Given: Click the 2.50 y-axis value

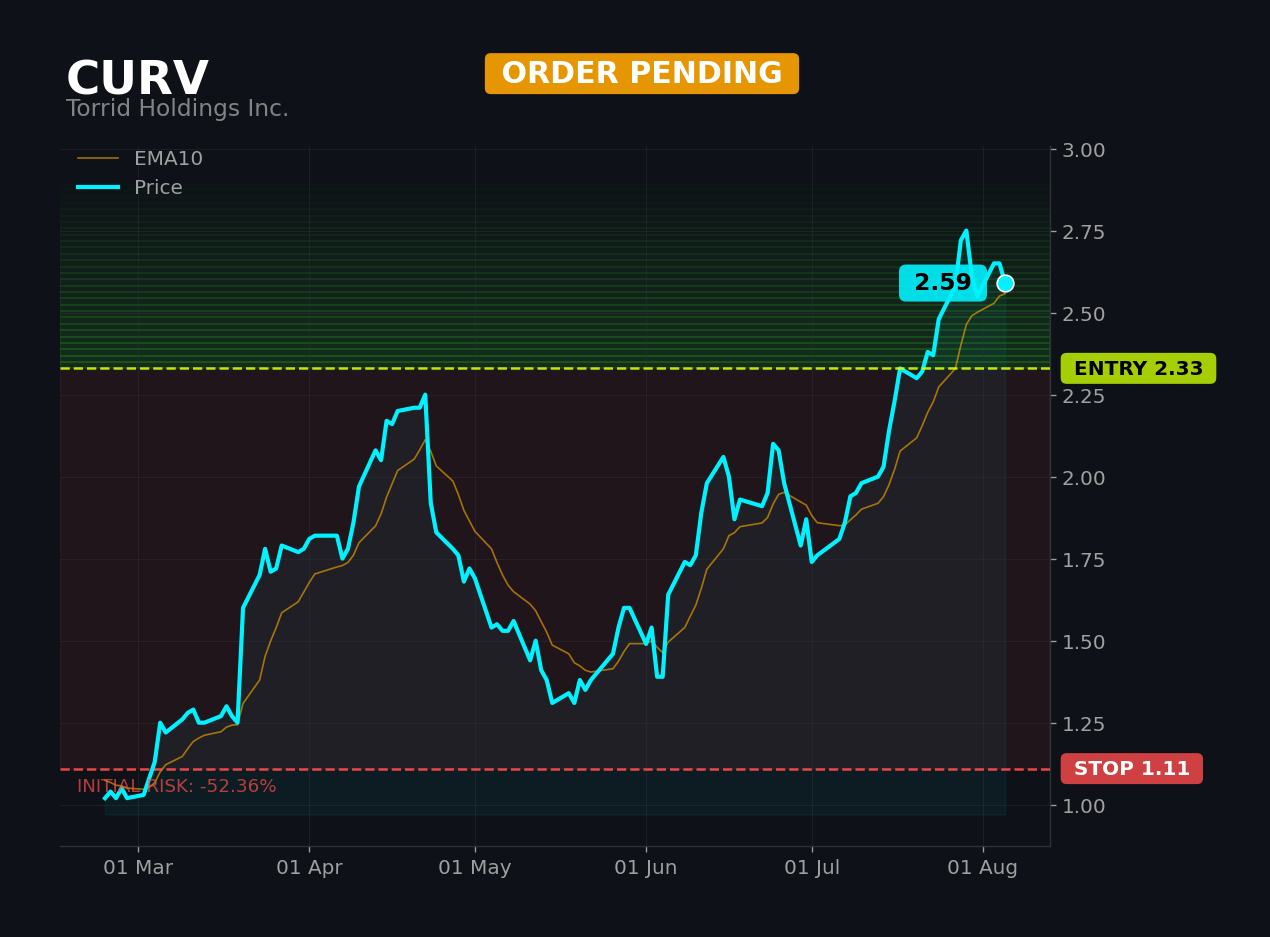Looking at the screenshot, I should pos(1084,314).
